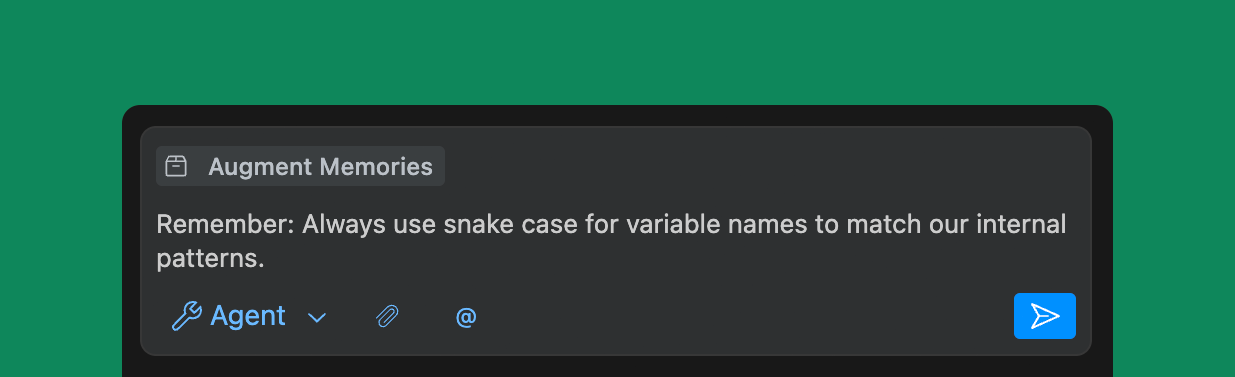The width and height of the screenshot is (1235, 377).
Task: Click the @ mention context icon
Action: [466, 317]
